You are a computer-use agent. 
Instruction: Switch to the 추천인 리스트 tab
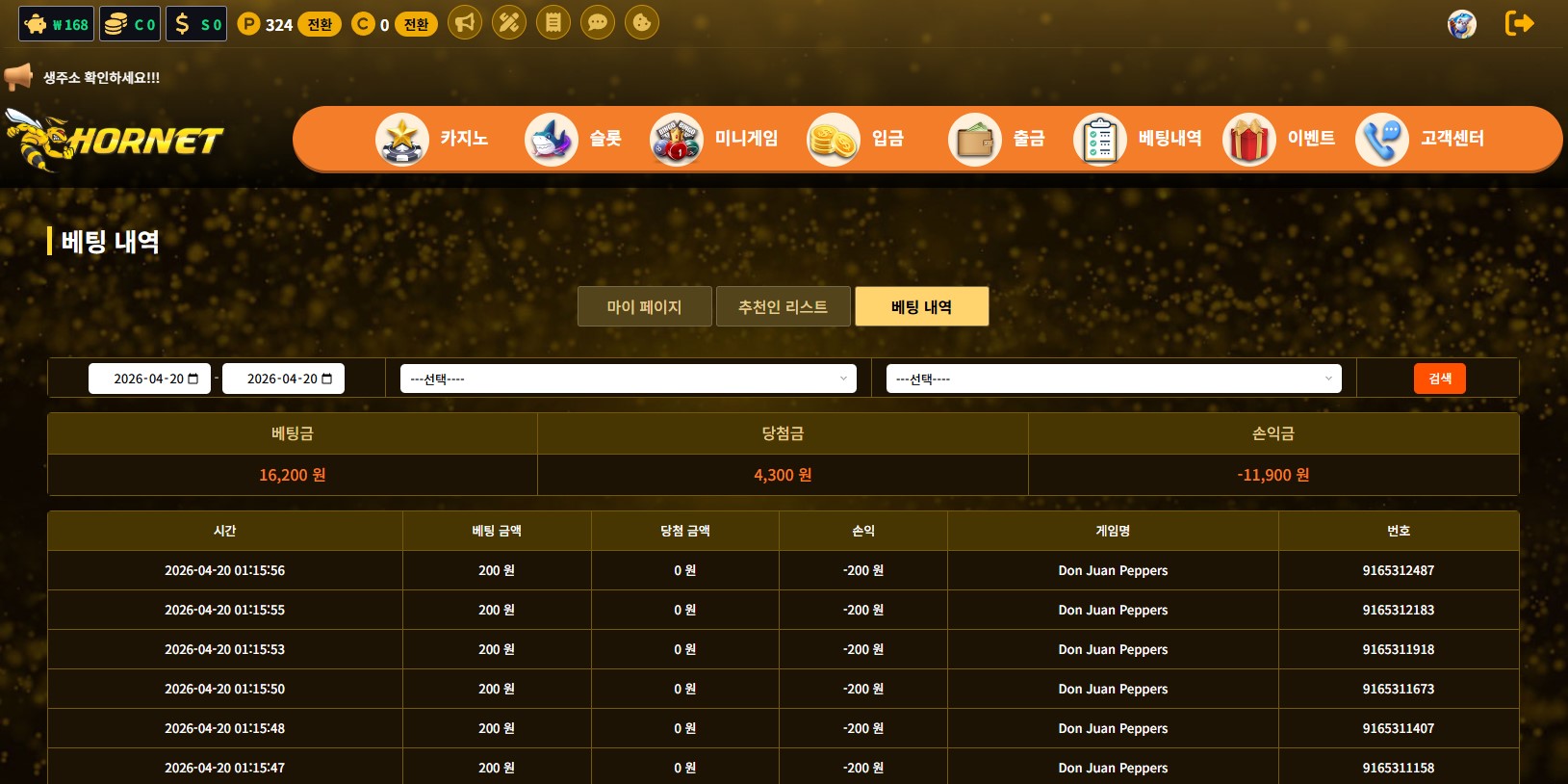(x=783, y=306)
